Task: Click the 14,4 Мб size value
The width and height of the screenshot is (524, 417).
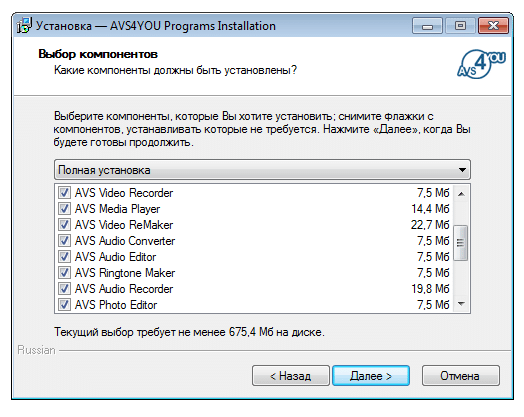Action: point(430,209)
